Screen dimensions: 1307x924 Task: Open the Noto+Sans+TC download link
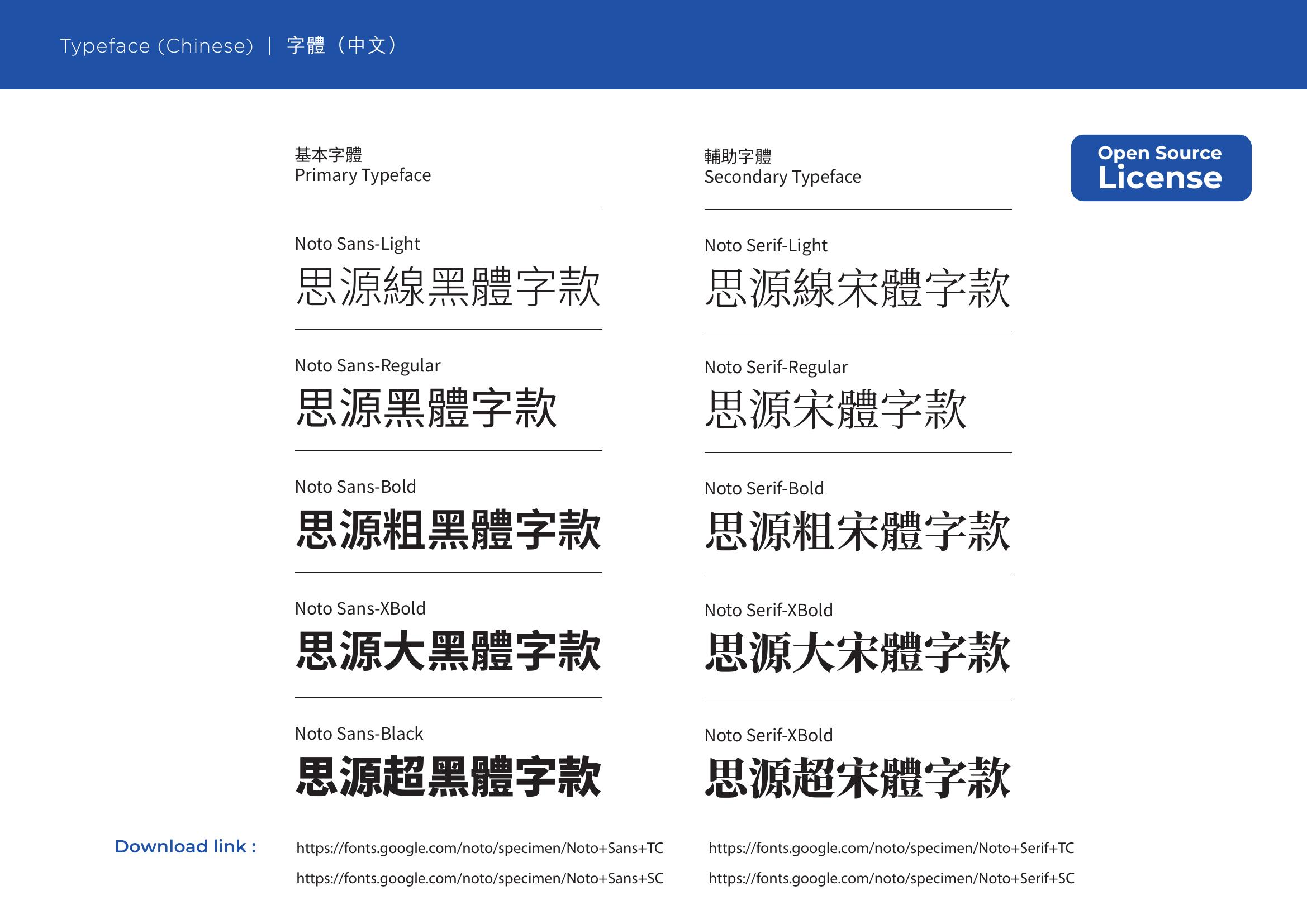click(x=480, y=849)
